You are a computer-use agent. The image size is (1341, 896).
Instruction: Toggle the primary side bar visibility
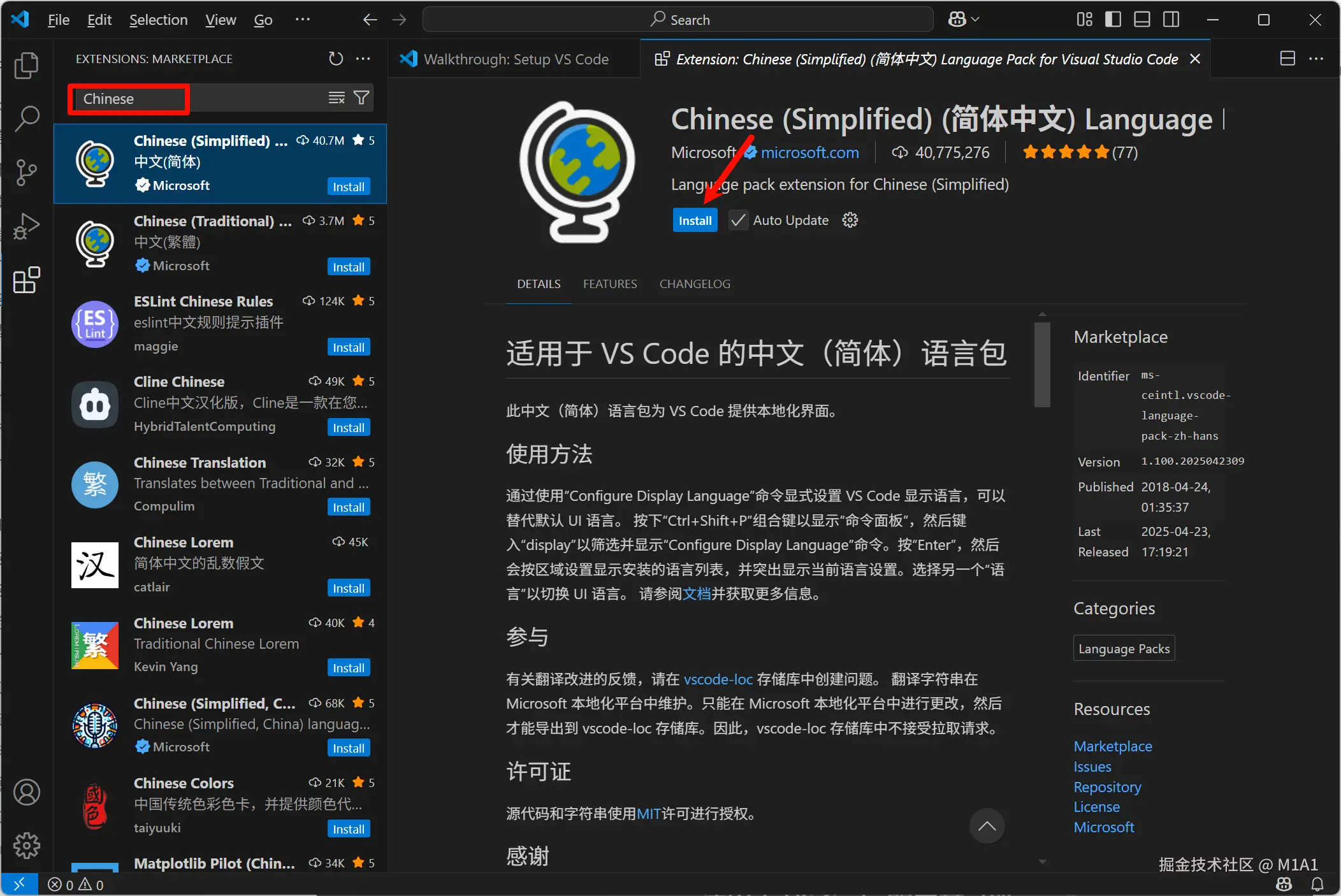1113,20
